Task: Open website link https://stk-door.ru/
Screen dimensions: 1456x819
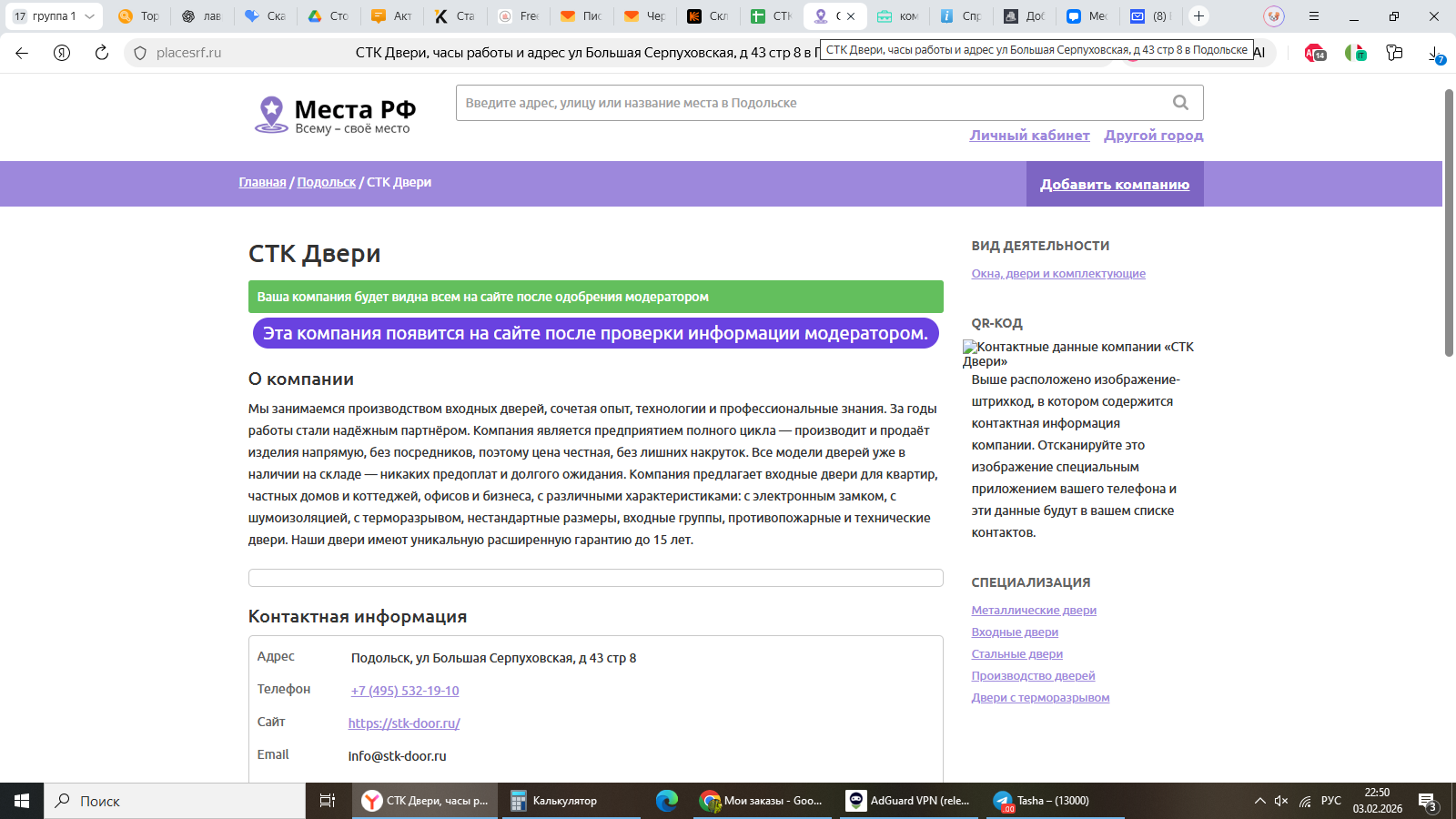Action: (x=404, y=723)
